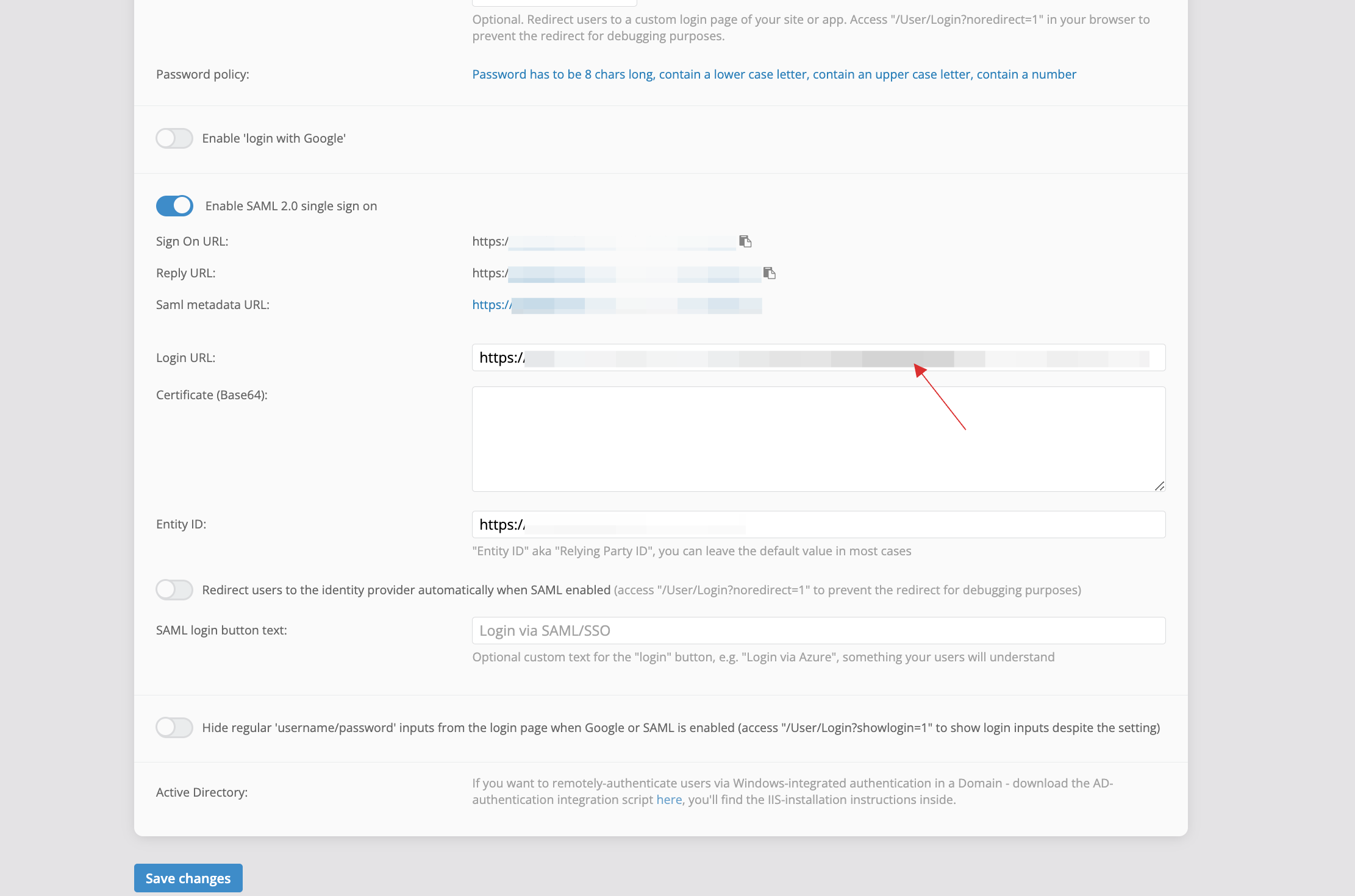The image size is (1355, 896).
Task: Grab the Certificate textarea resize handle
Action: pyautogui.click(x=1159, y=486)
